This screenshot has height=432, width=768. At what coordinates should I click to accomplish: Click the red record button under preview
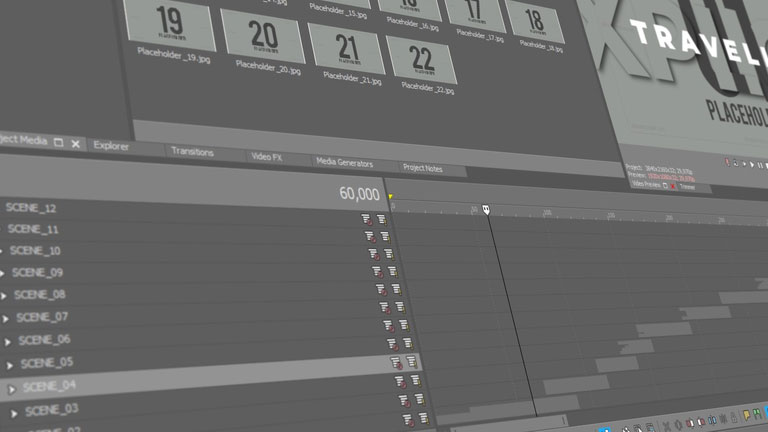point(727,163)
